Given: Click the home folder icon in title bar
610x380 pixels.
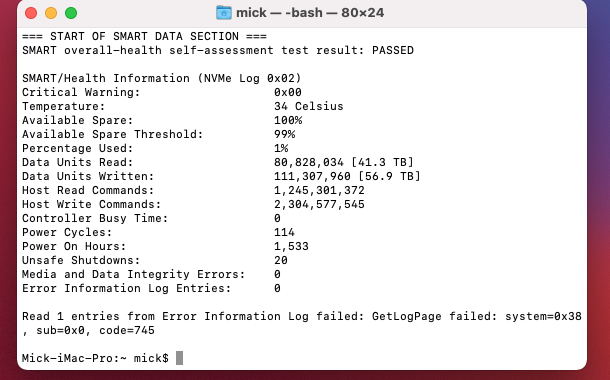Looking at the screenshot, I should 224,12.
